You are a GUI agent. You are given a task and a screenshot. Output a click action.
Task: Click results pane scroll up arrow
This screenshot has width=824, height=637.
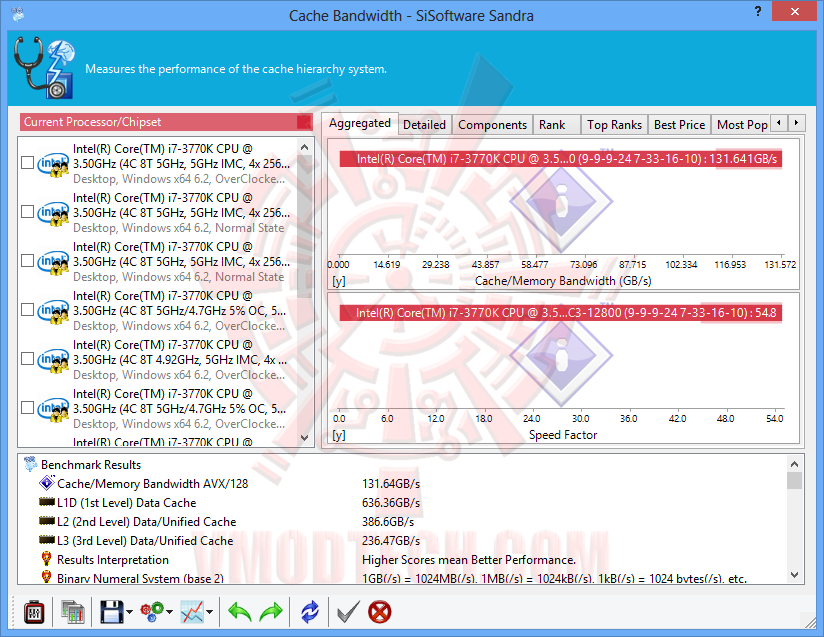[x=795, y=464]
